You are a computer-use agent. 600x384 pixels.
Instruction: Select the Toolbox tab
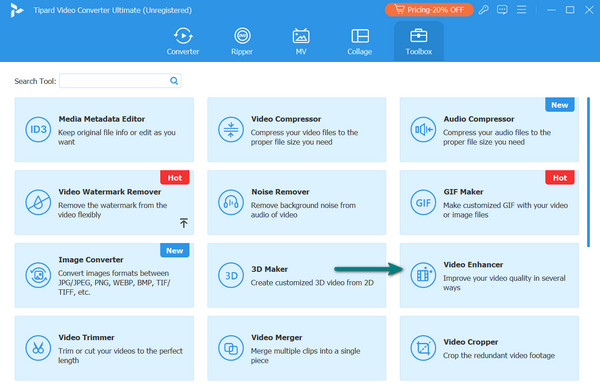coord(419,41)
